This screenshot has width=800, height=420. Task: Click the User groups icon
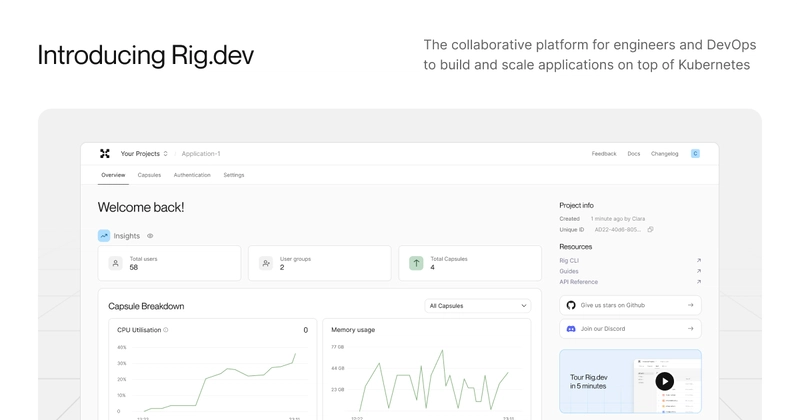coord(266,263)
